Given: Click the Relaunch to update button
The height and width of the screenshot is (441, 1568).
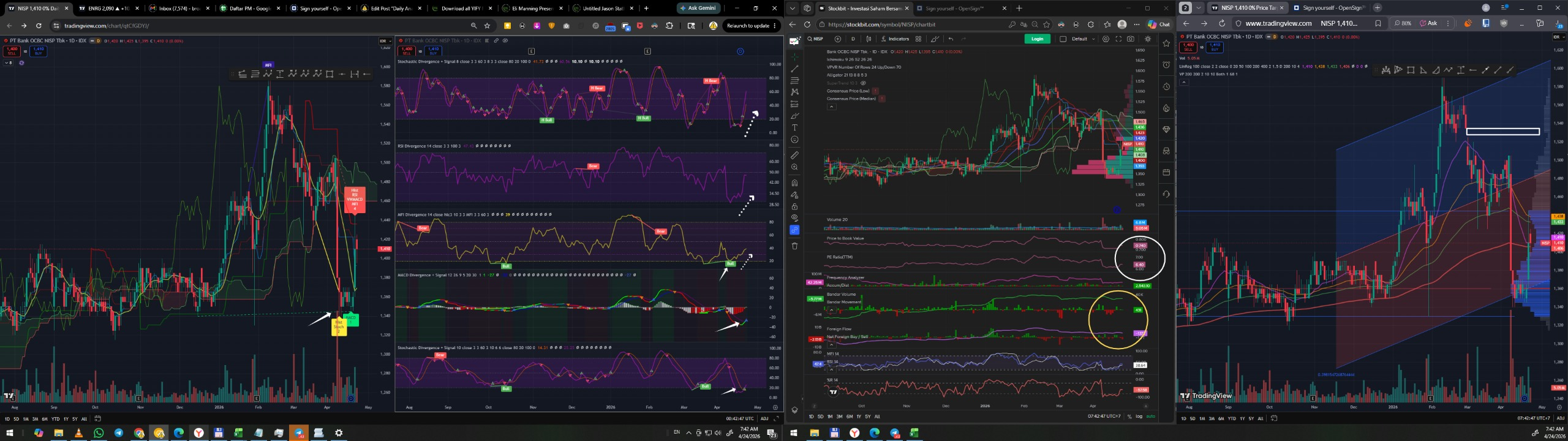Looking at the screenshot, I should tap(750, 26).
